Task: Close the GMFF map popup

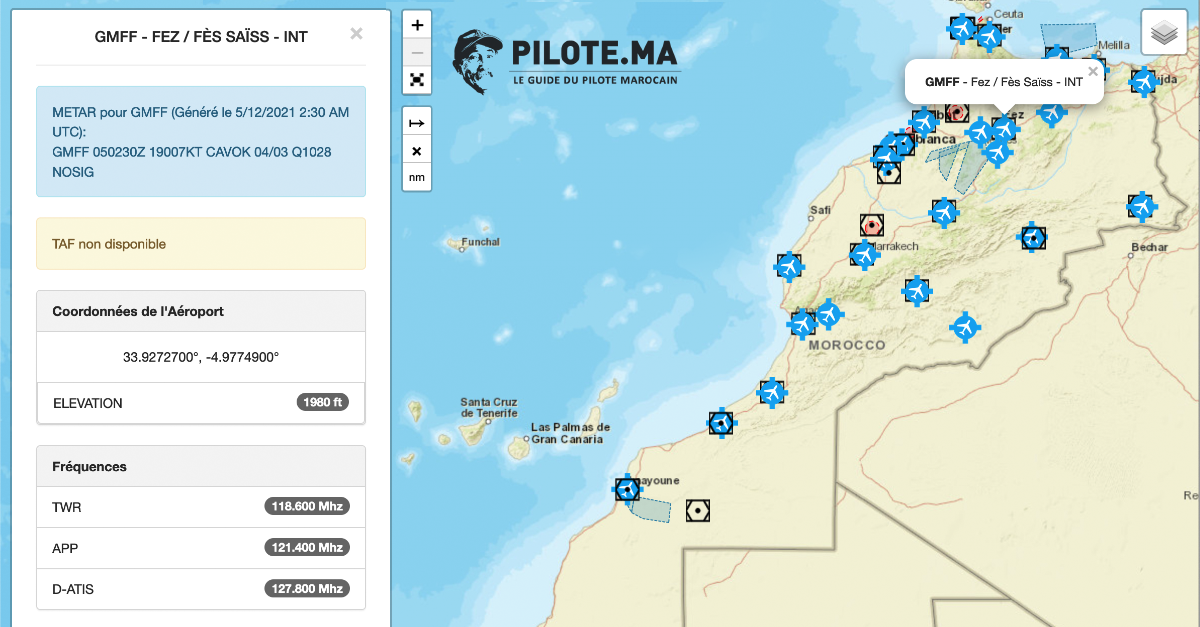Action: pos(1092,72)
